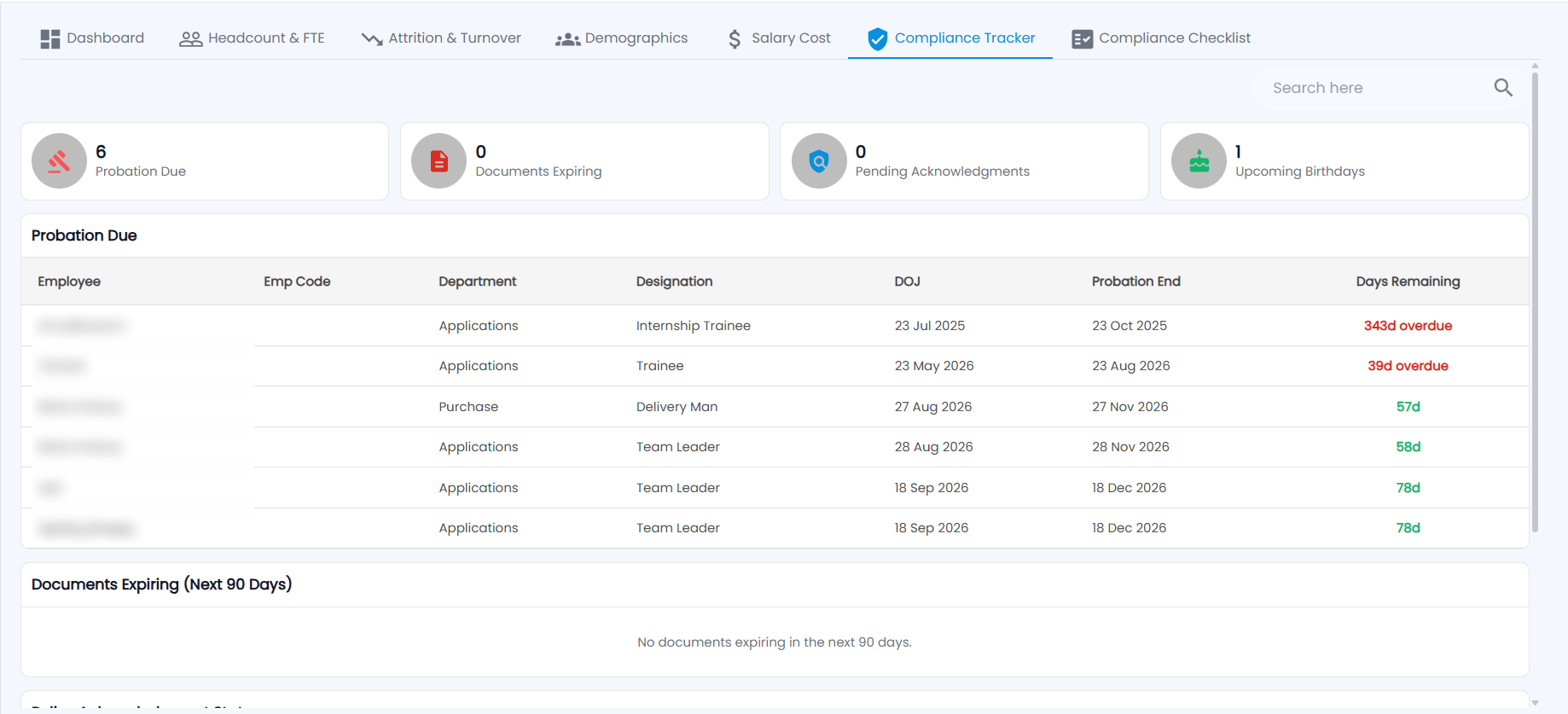Select the Compliance Tracker tab

pyautogui.click(x=950, y=38)
